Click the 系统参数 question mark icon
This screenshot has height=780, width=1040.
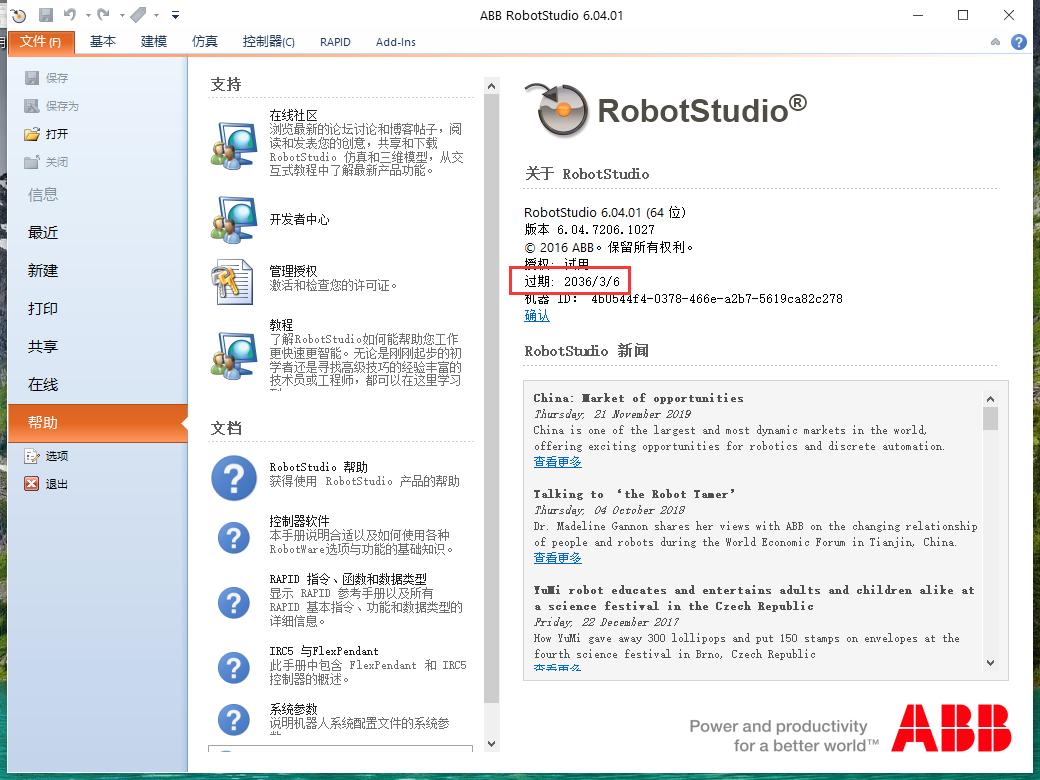coord(233,720)
